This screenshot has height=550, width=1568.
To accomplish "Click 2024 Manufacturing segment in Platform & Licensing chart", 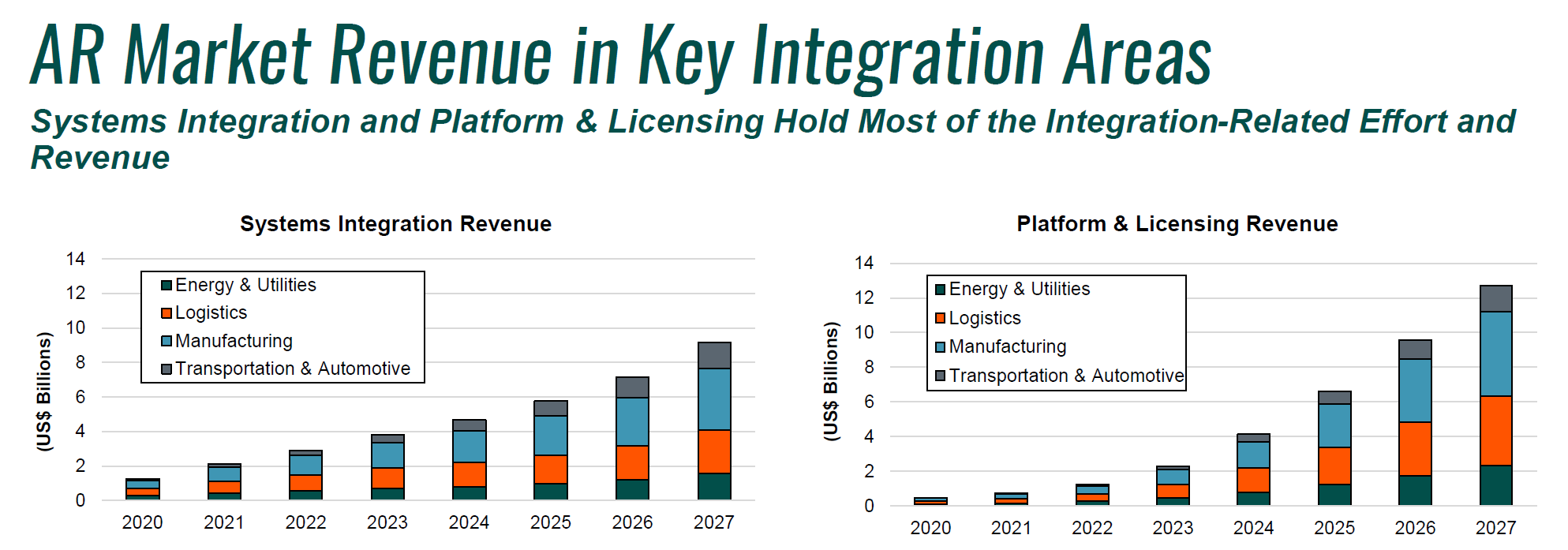I will pyautogui.click(x=1253, y=455).
